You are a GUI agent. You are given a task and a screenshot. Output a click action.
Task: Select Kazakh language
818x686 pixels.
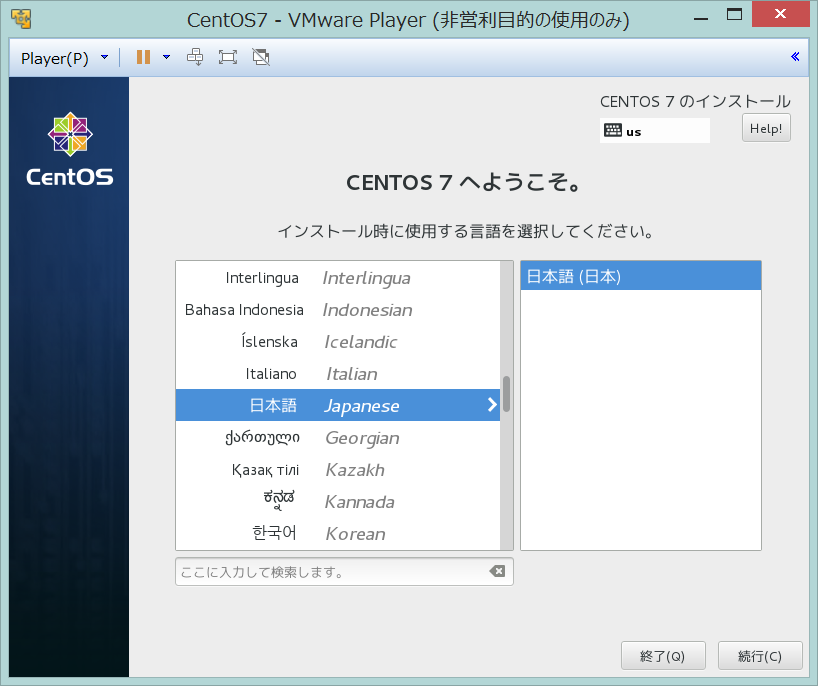[338, 470]
